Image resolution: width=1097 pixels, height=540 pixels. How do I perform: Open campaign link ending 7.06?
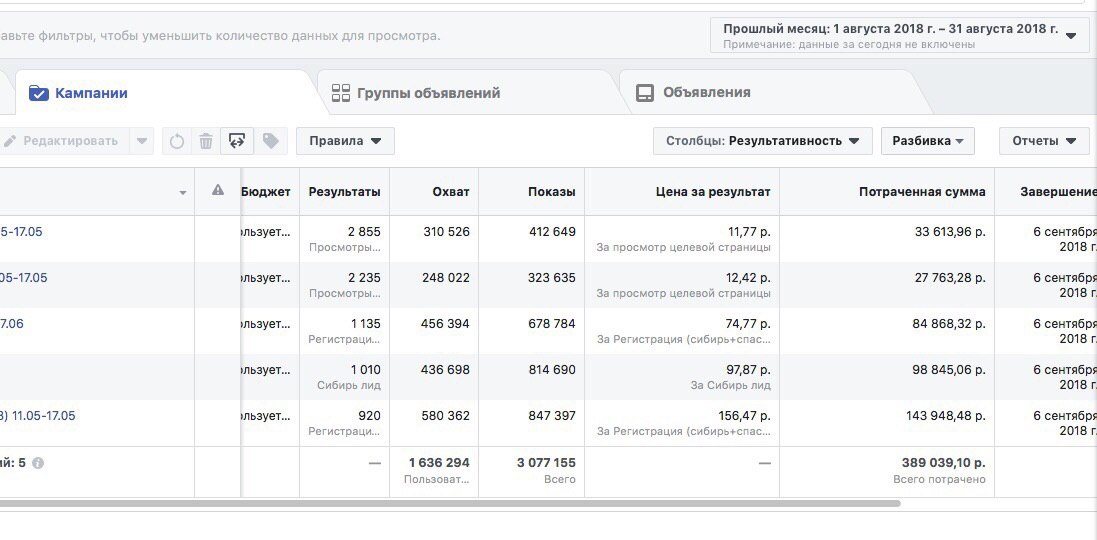[x=12, y=324]
